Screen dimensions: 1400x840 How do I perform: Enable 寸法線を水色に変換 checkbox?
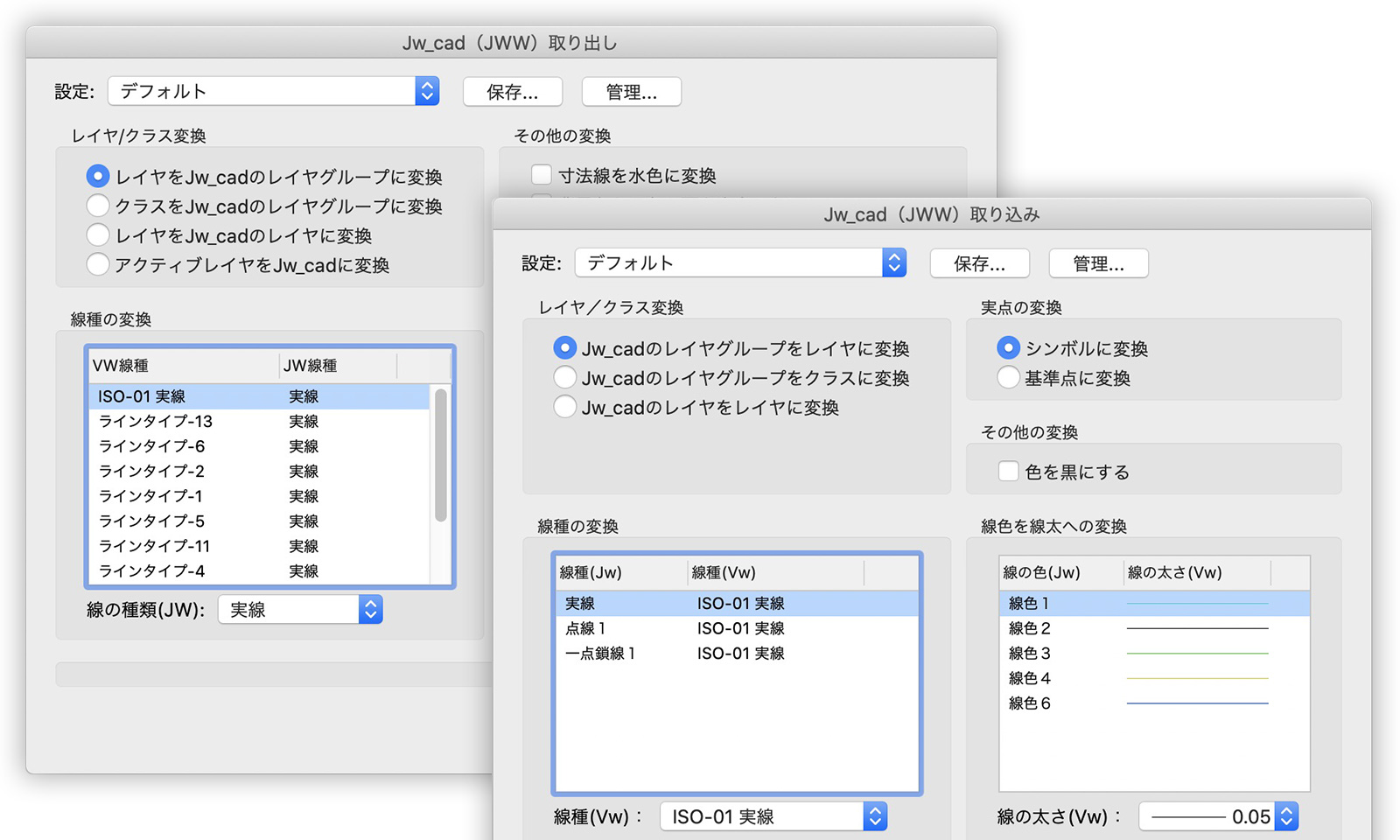(x=542, y=175)
